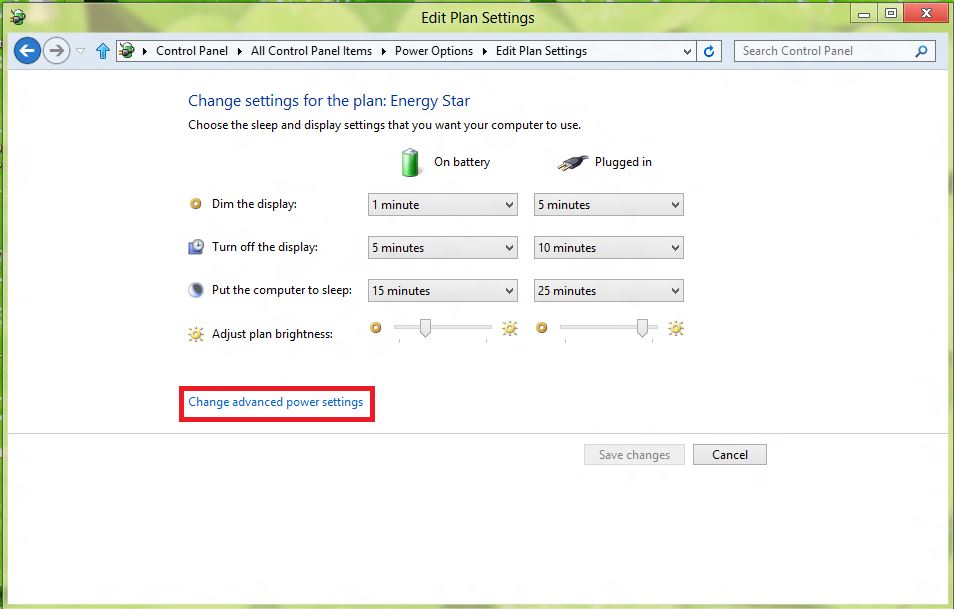The width and height of the screenshot is (954, 609).
Task: Click the high brightness sun icon for battery
Action: [510, 328]
